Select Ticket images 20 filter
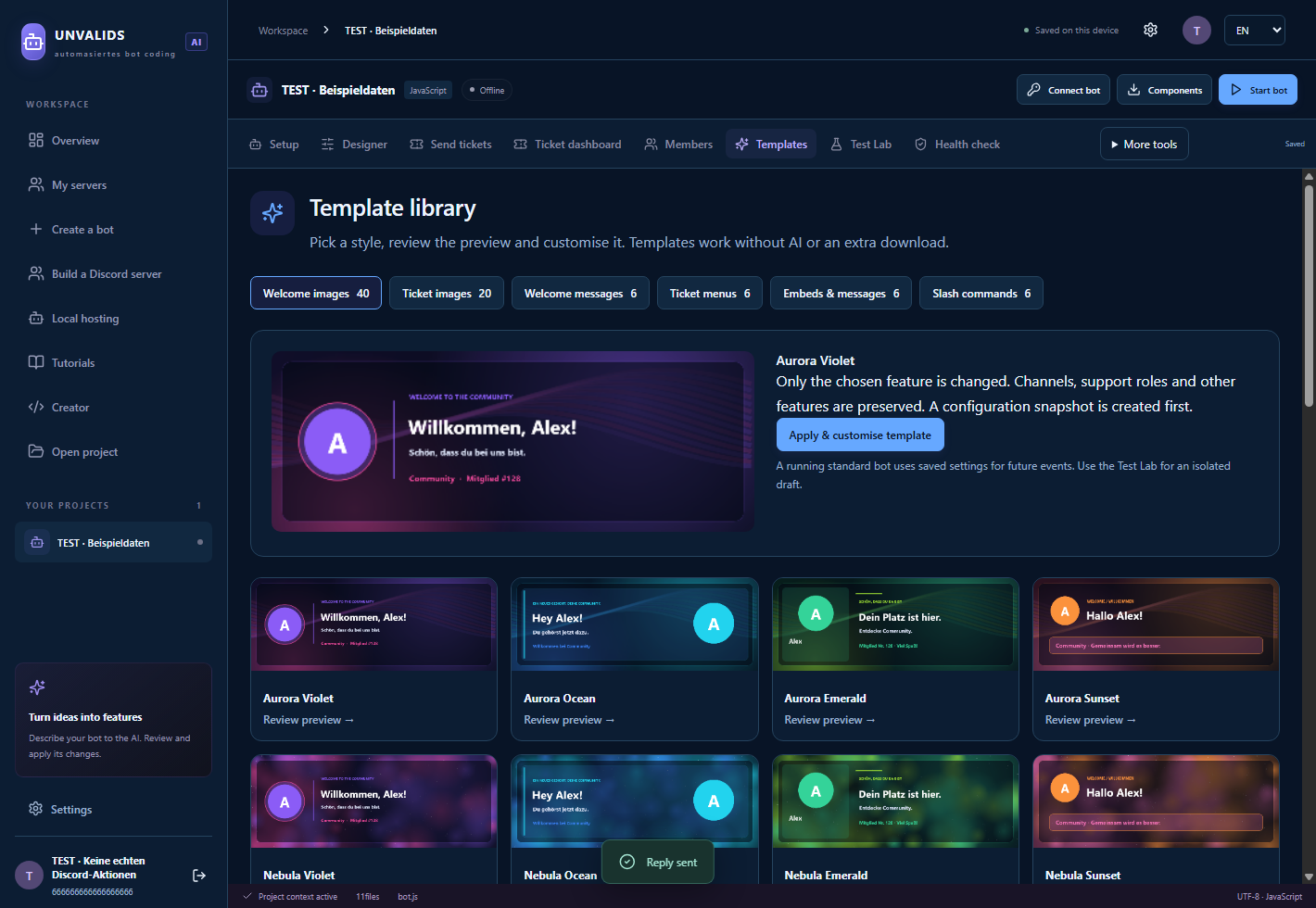The height and width of the screenshot is (908, 1316). [x=447, y=294]
